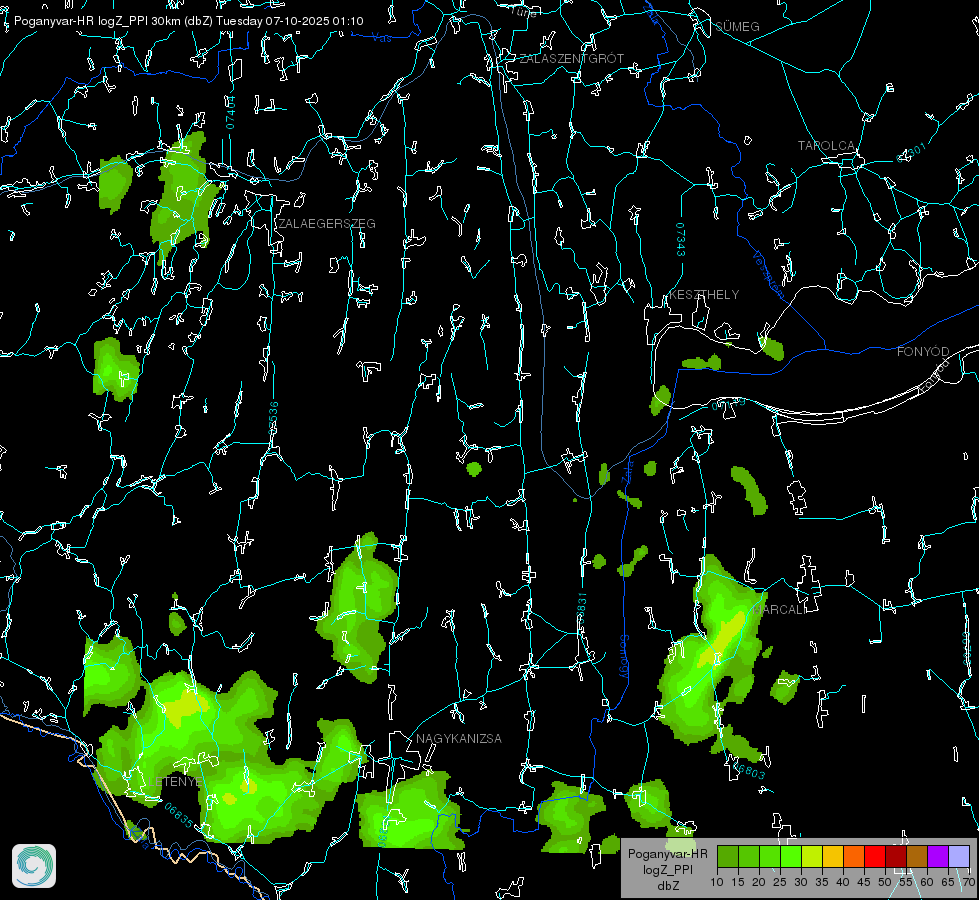Click road number label 07404

coord(230,113)
